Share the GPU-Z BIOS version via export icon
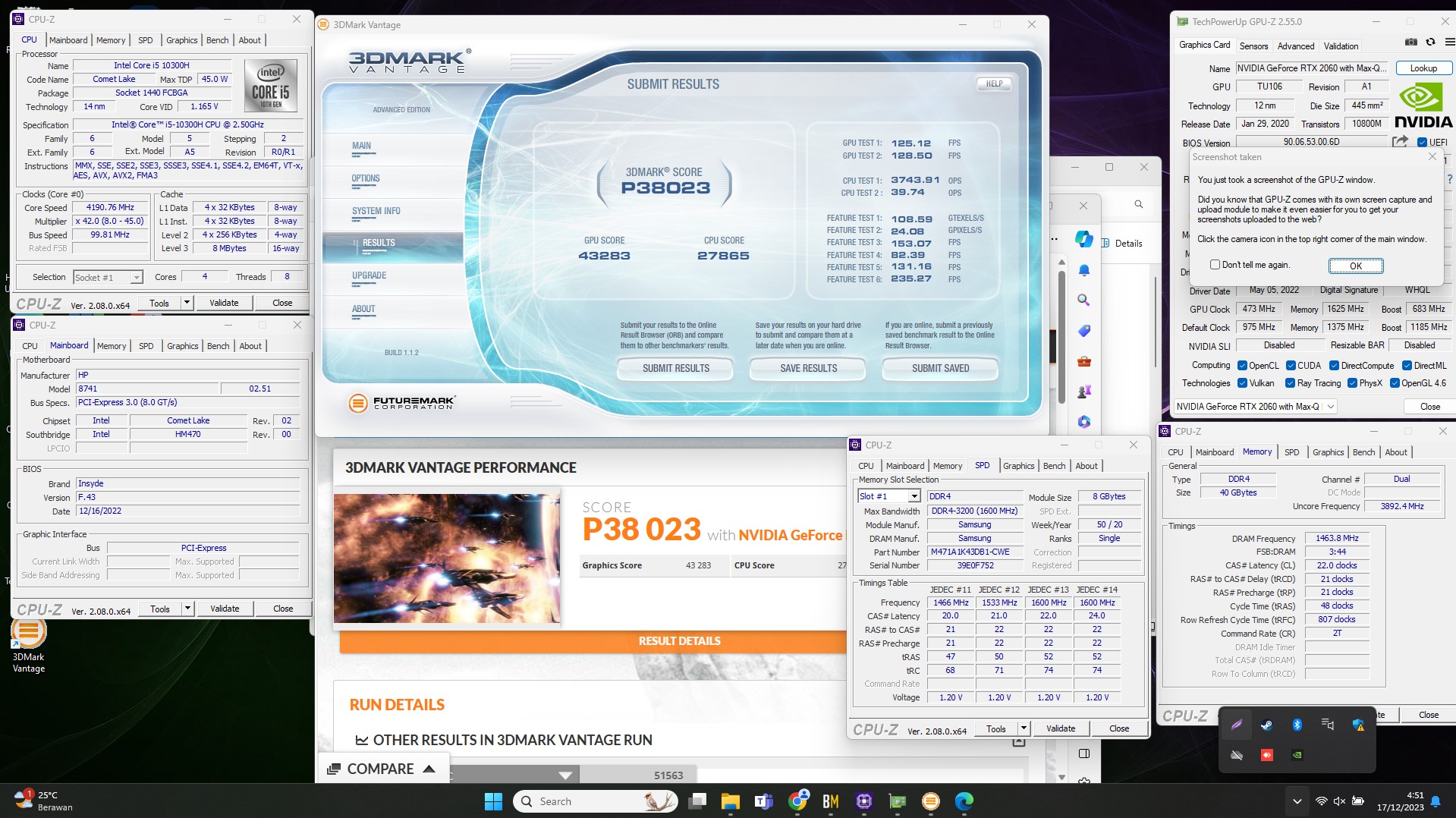The height and width of the screenshot is (818, 1456). click(1400, 142)
